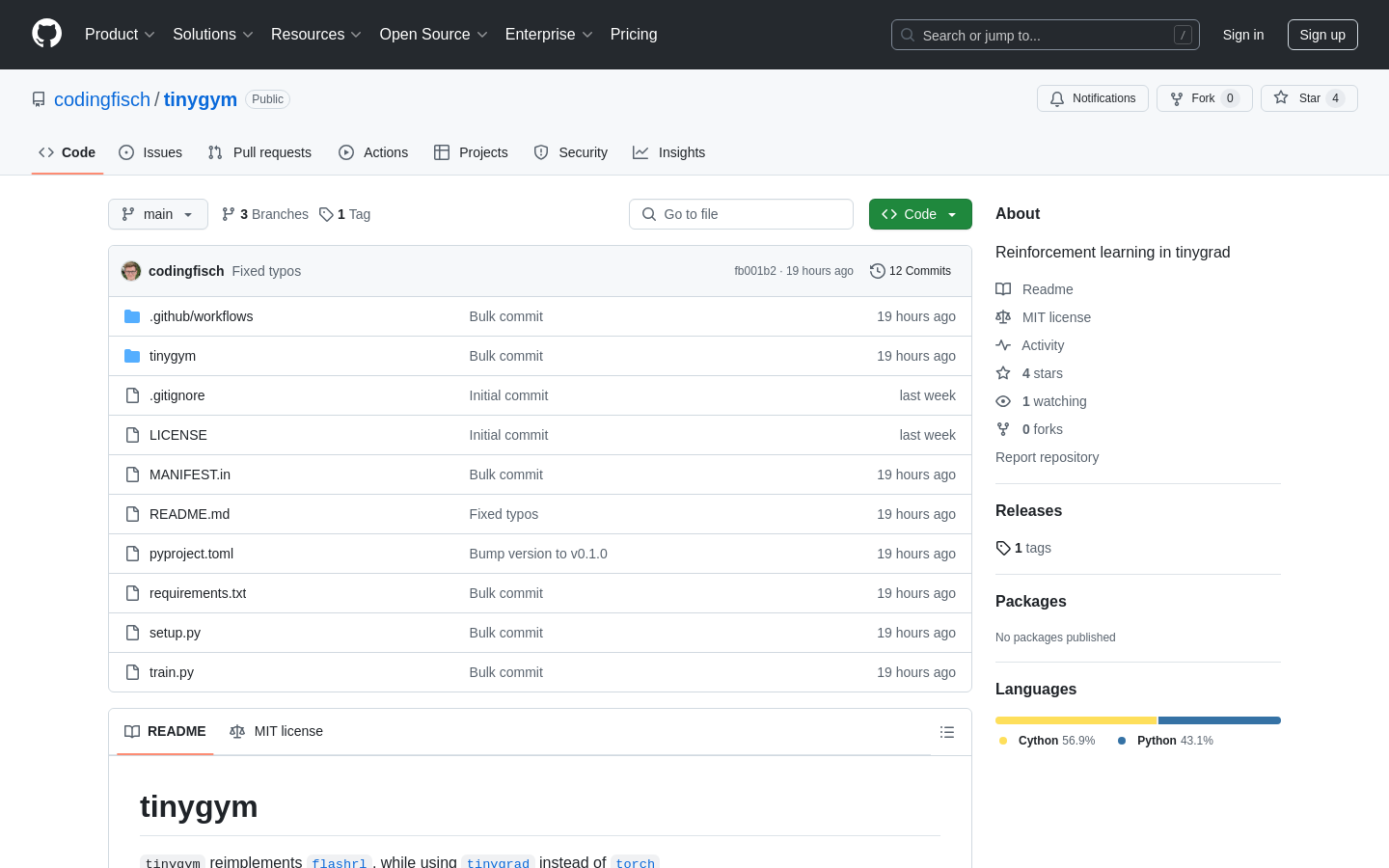Click the setup.py file icon
Screen dimensions: 1389x868
(x=132, y=633)
